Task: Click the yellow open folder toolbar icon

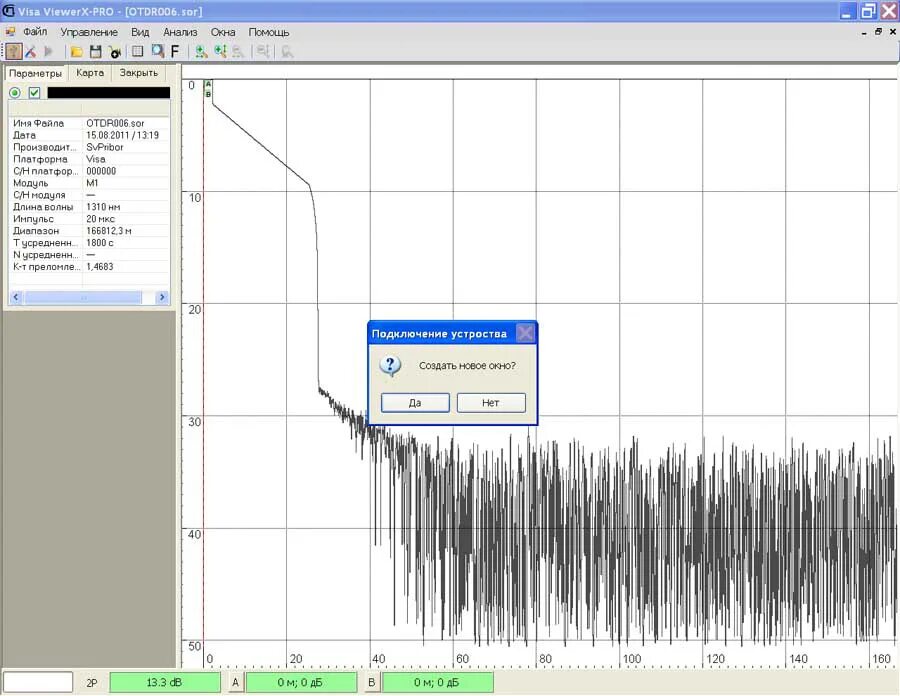Action: coord(76,52)
